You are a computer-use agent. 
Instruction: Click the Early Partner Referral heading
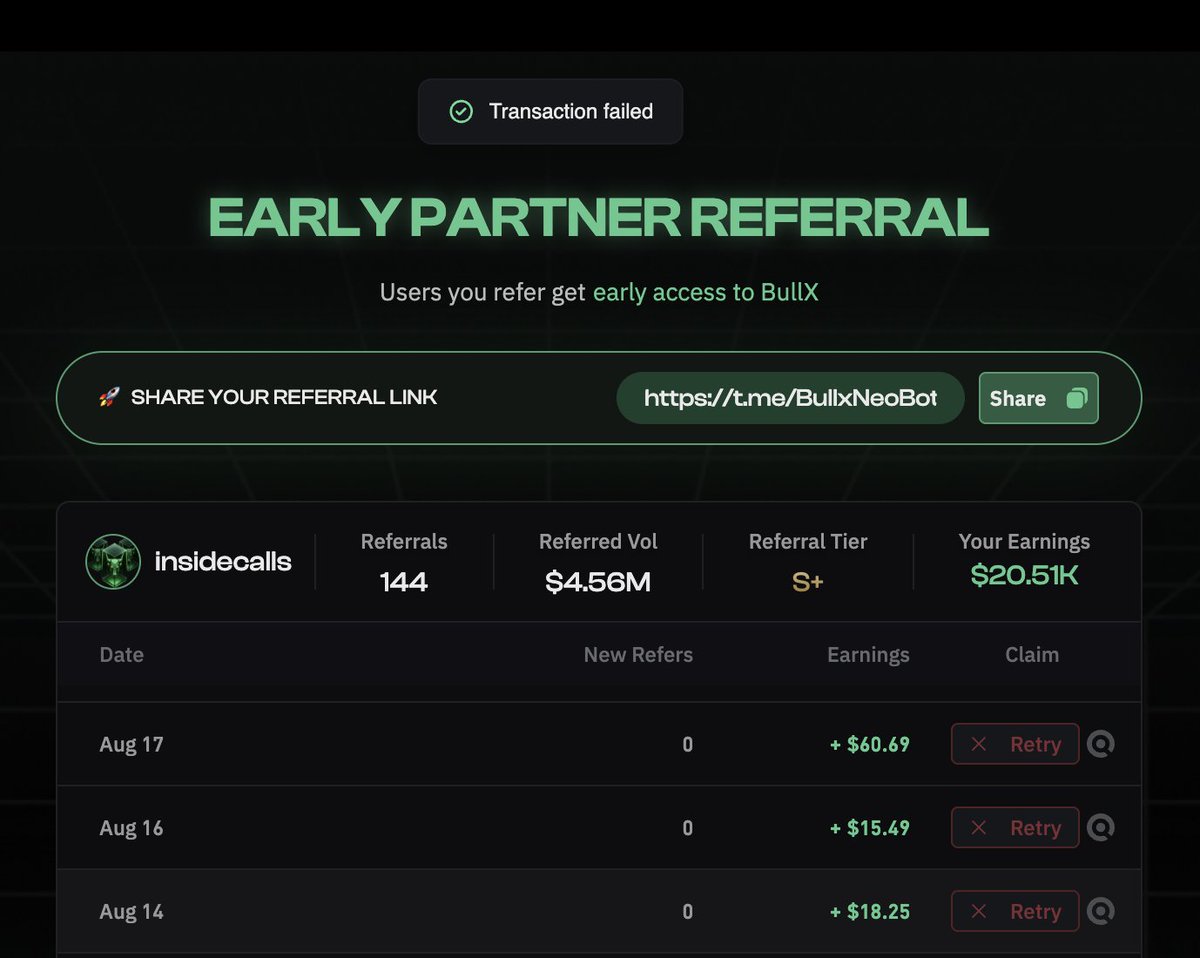598,216
